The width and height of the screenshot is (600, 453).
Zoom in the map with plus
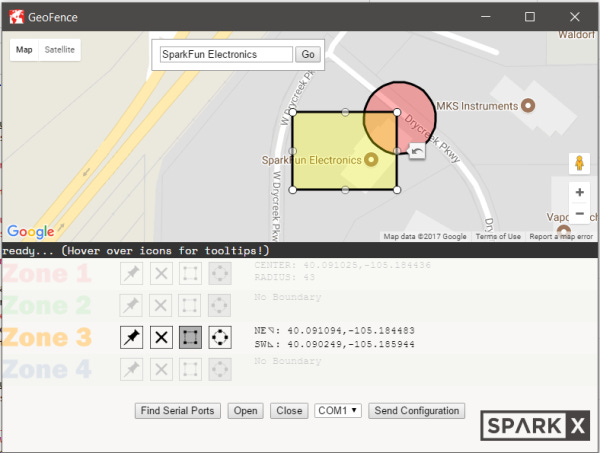(579, 192)
